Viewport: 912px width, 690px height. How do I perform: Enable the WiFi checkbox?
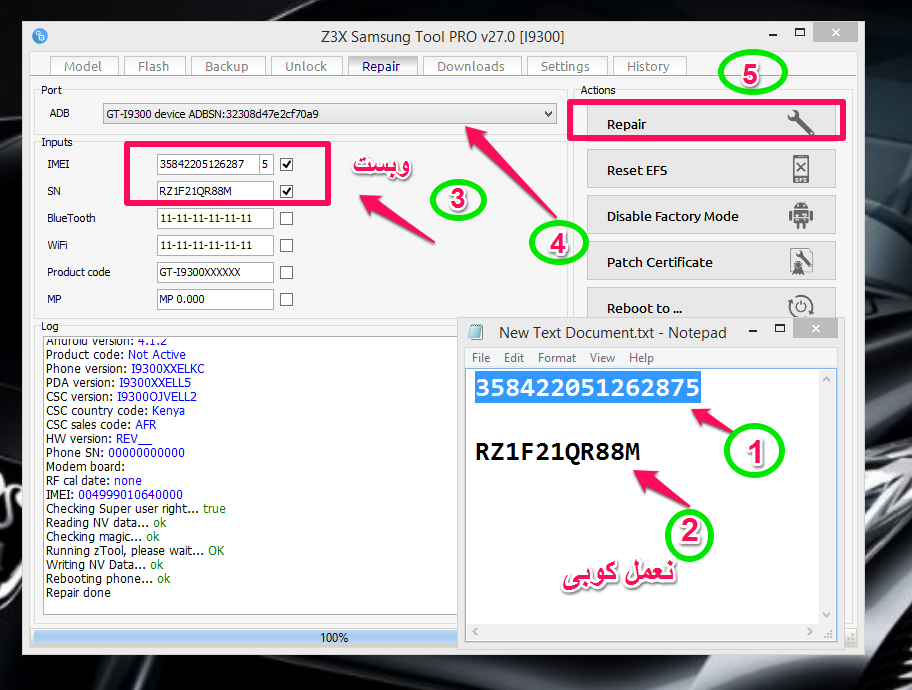pyautogui.click(x=286, y=246)
